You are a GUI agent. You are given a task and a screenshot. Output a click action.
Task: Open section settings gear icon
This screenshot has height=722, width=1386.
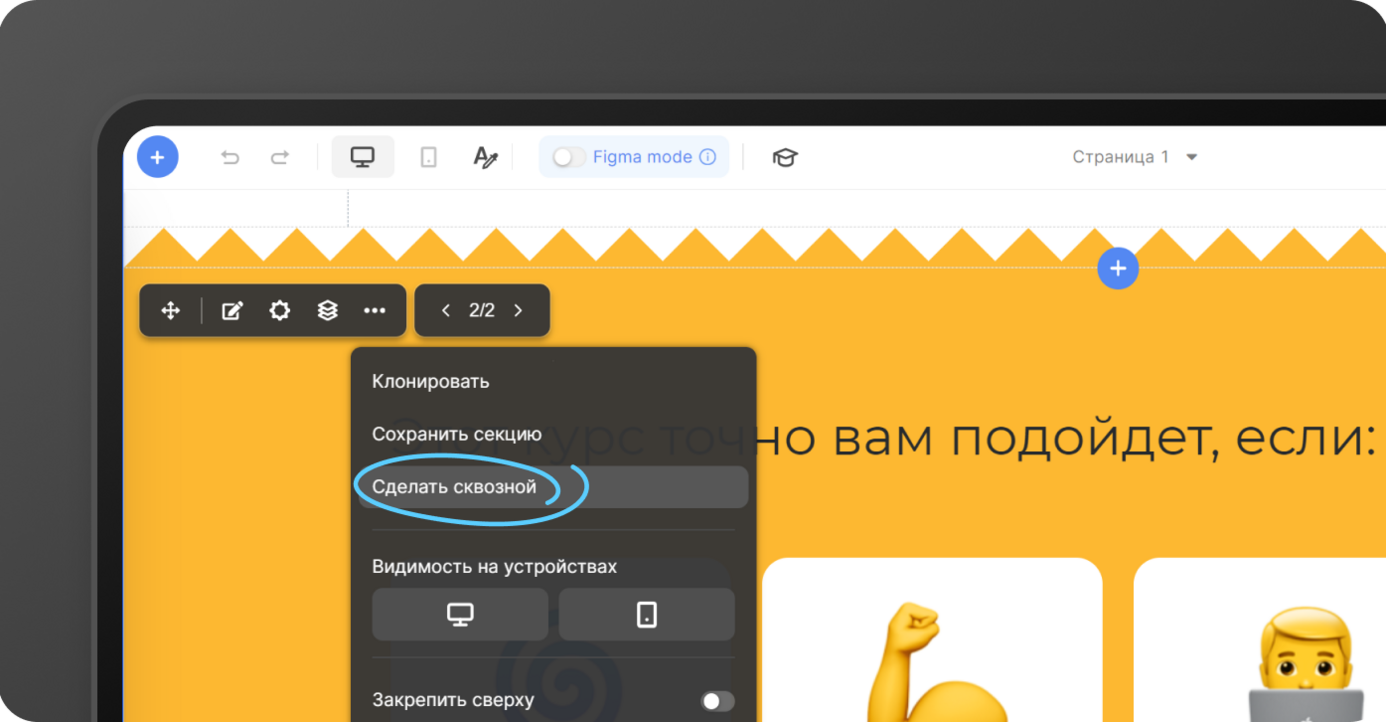[280, 311]
